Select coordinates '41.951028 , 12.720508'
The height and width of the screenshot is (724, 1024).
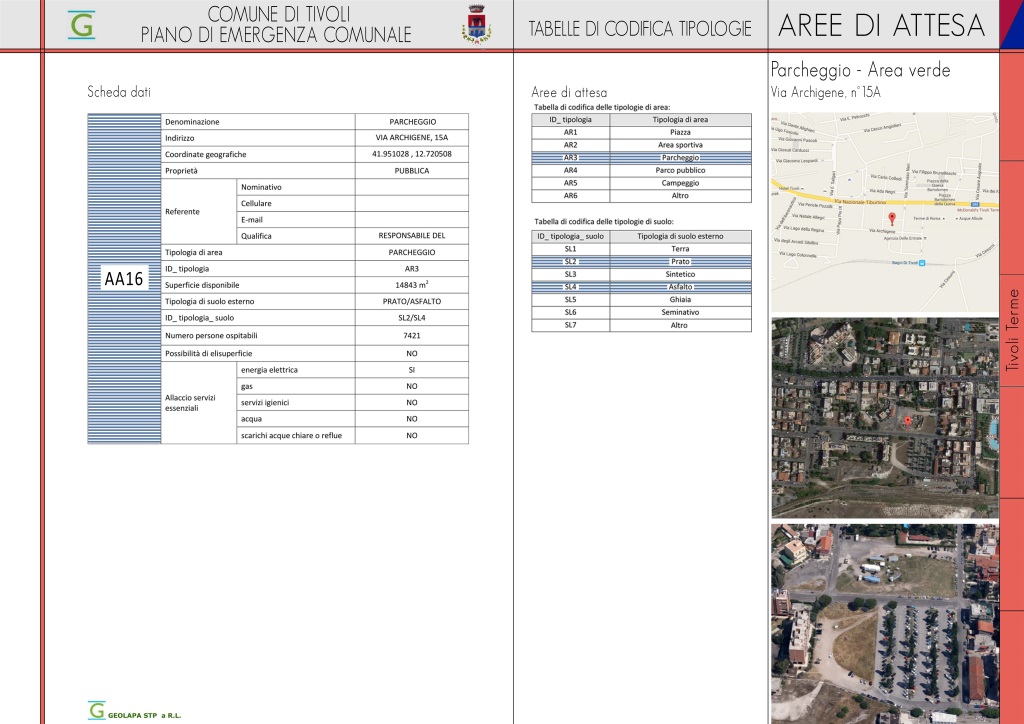click(412, 154)
